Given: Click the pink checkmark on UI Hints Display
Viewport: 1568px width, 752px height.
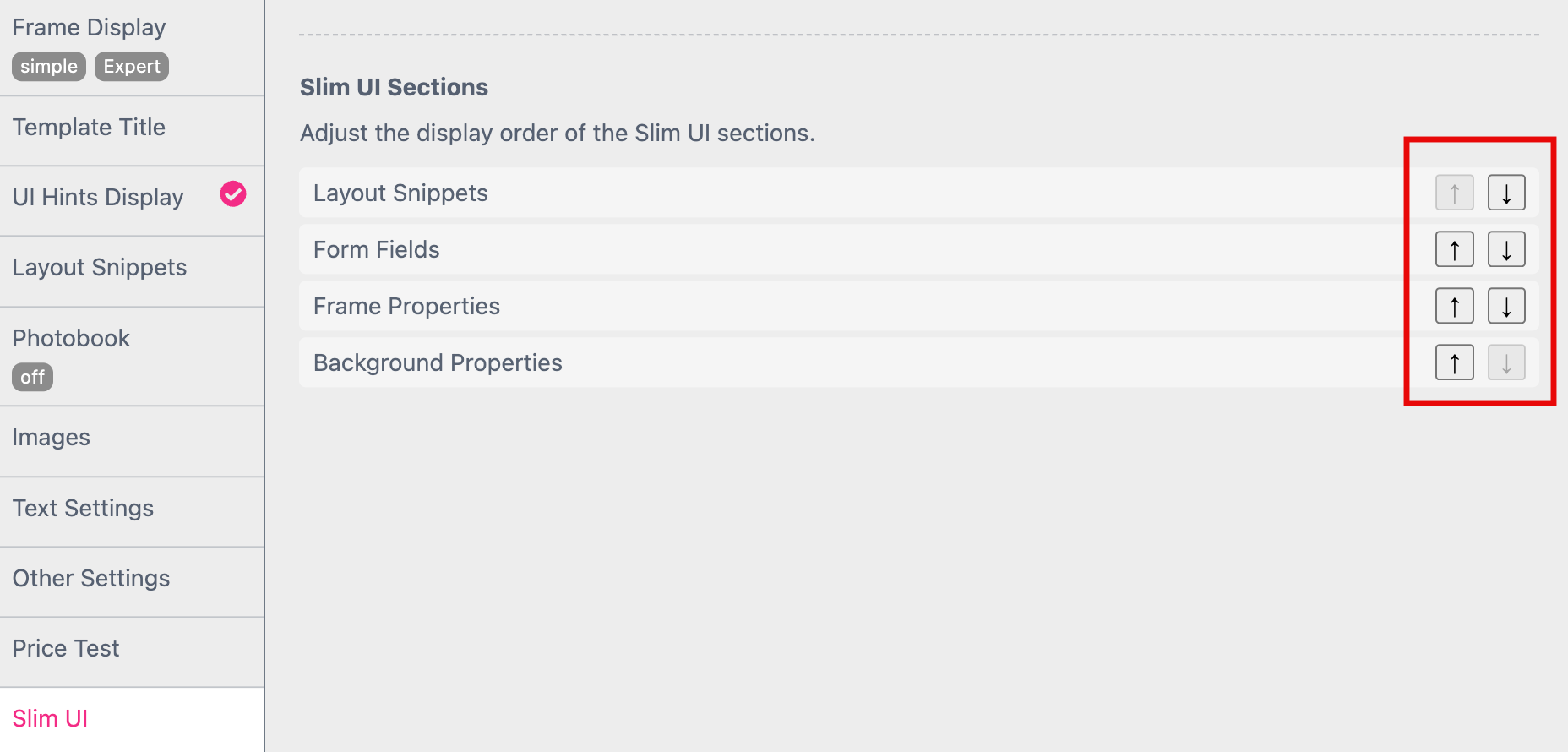Looking at the screenshot, I should (232, 195).
